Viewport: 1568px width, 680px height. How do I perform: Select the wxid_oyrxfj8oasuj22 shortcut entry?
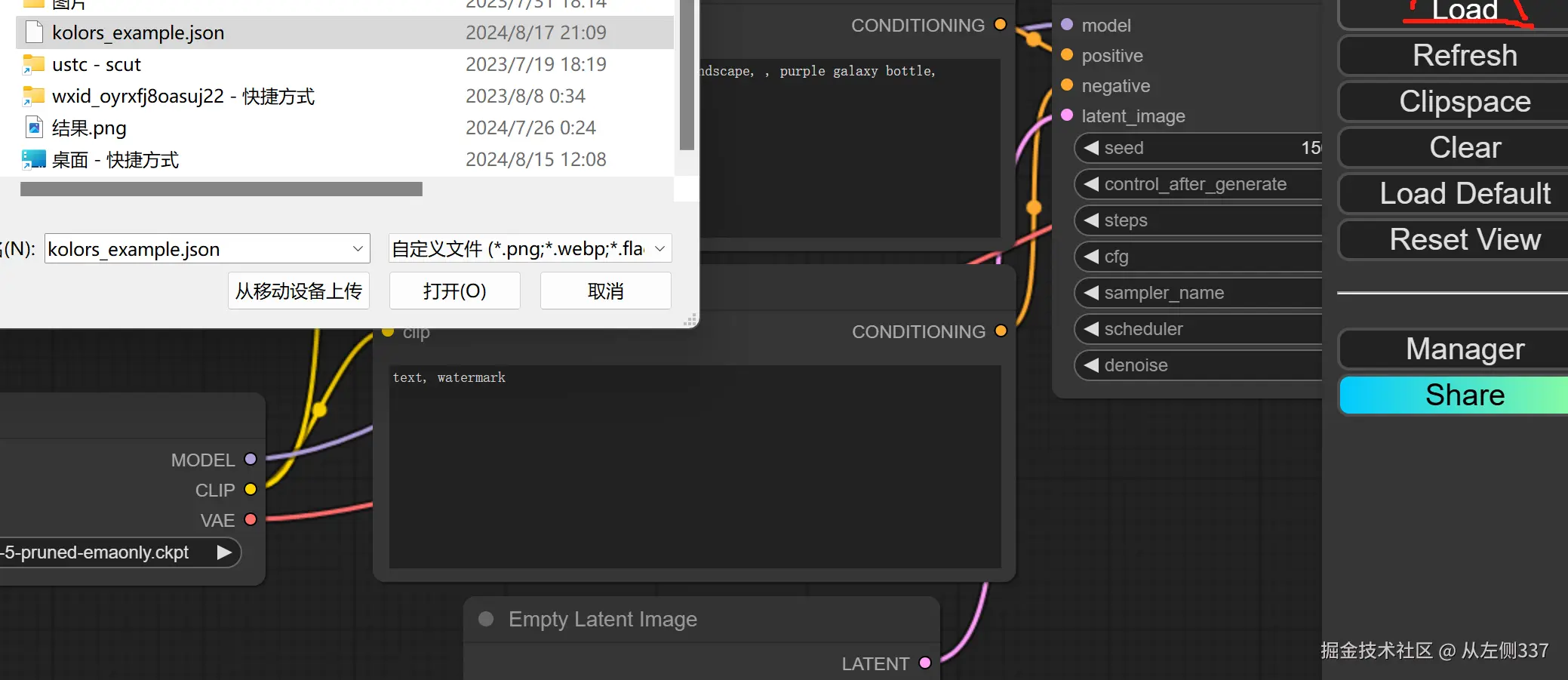[x=183, y=96]
